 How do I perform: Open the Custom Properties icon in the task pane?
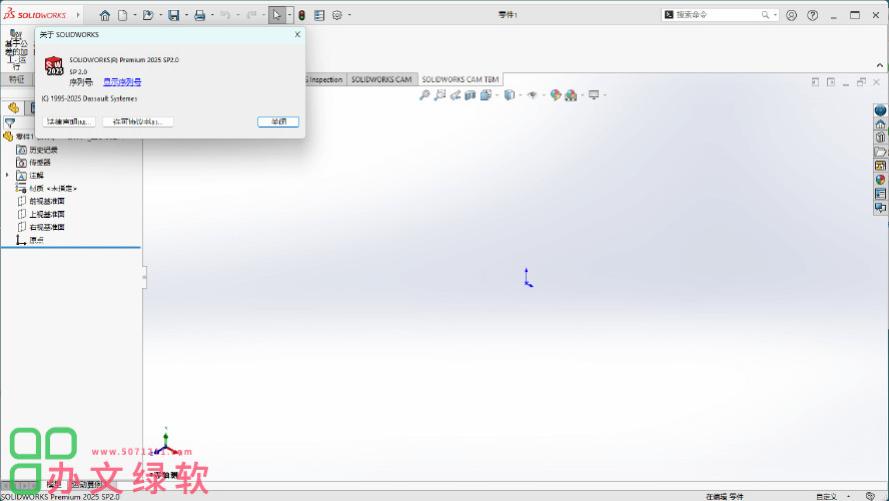pyautogui.click(x=880, y=194)
